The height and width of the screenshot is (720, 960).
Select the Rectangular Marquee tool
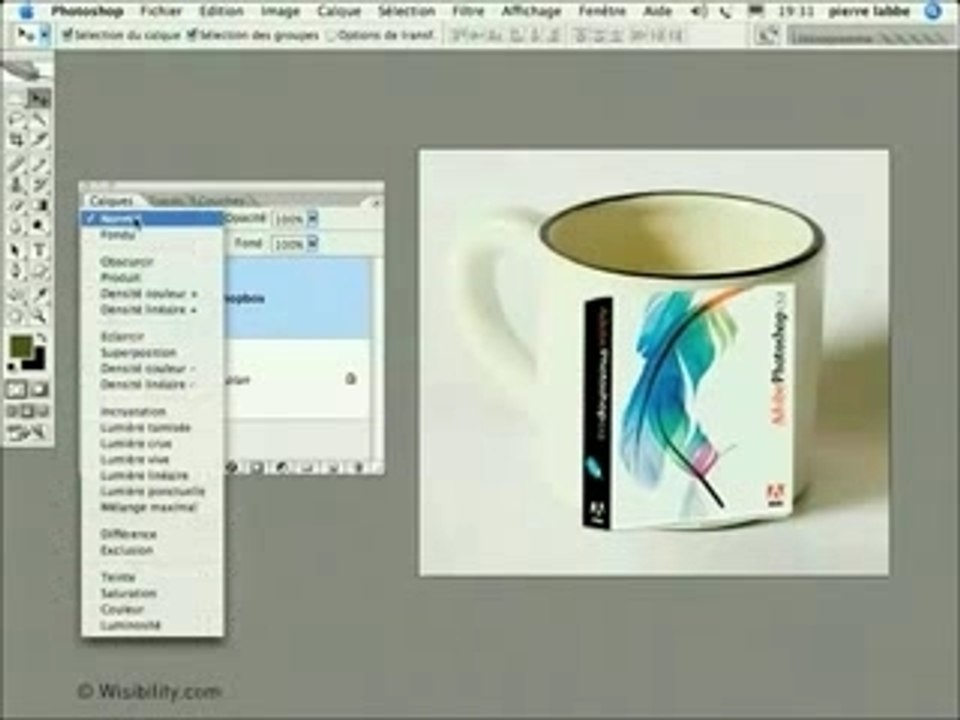click(16, 99)
